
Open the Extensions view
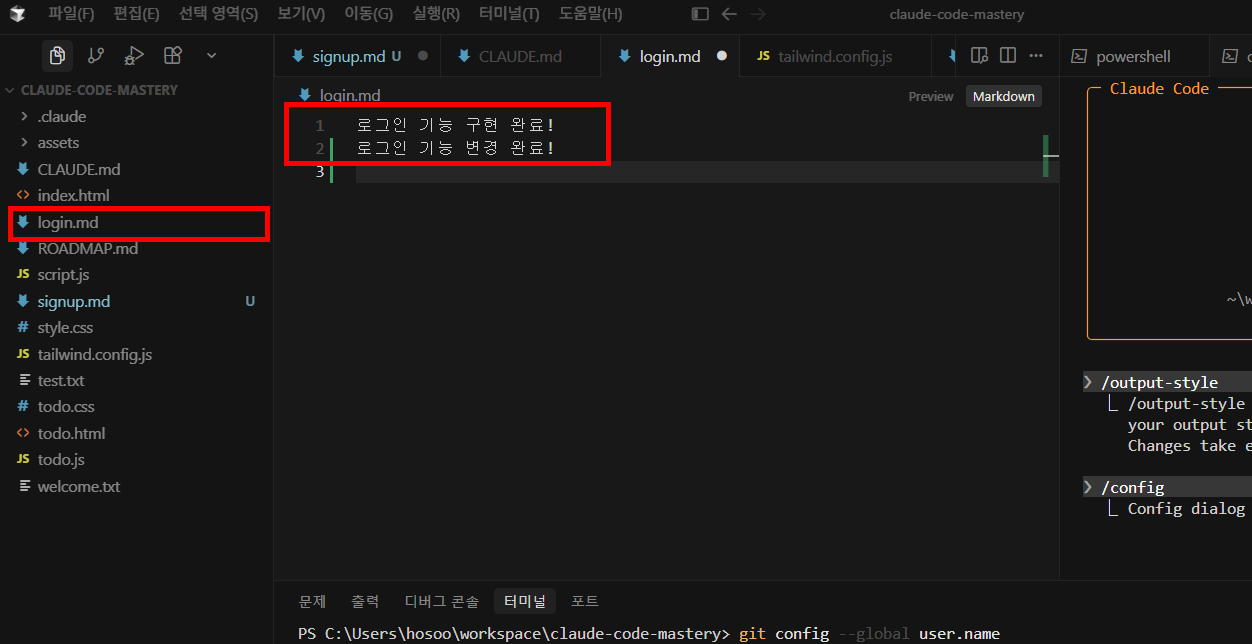[x=172, y=55]
